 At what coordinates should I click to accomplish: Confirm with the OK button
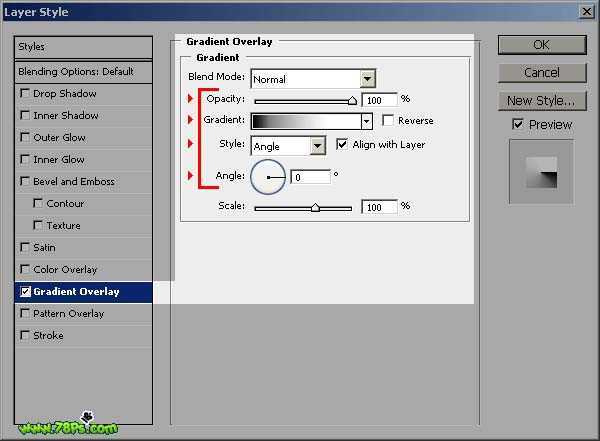click(x=542, y=45)
